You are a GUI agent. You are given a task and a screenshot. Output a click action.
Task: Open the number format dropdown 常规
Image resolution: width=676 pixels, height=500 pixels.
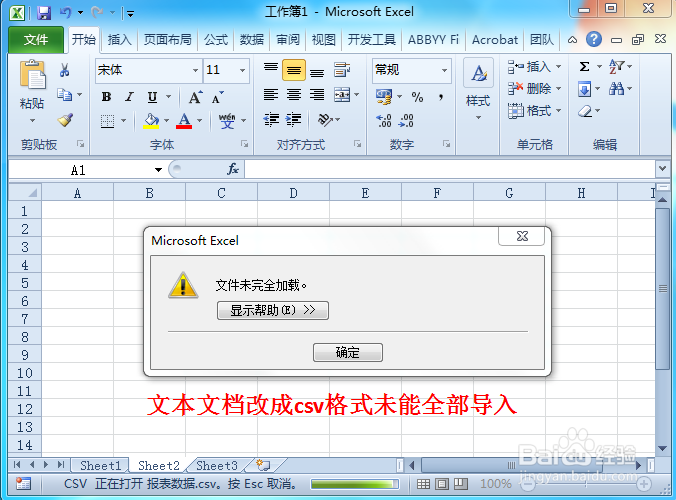coord(444,70)
